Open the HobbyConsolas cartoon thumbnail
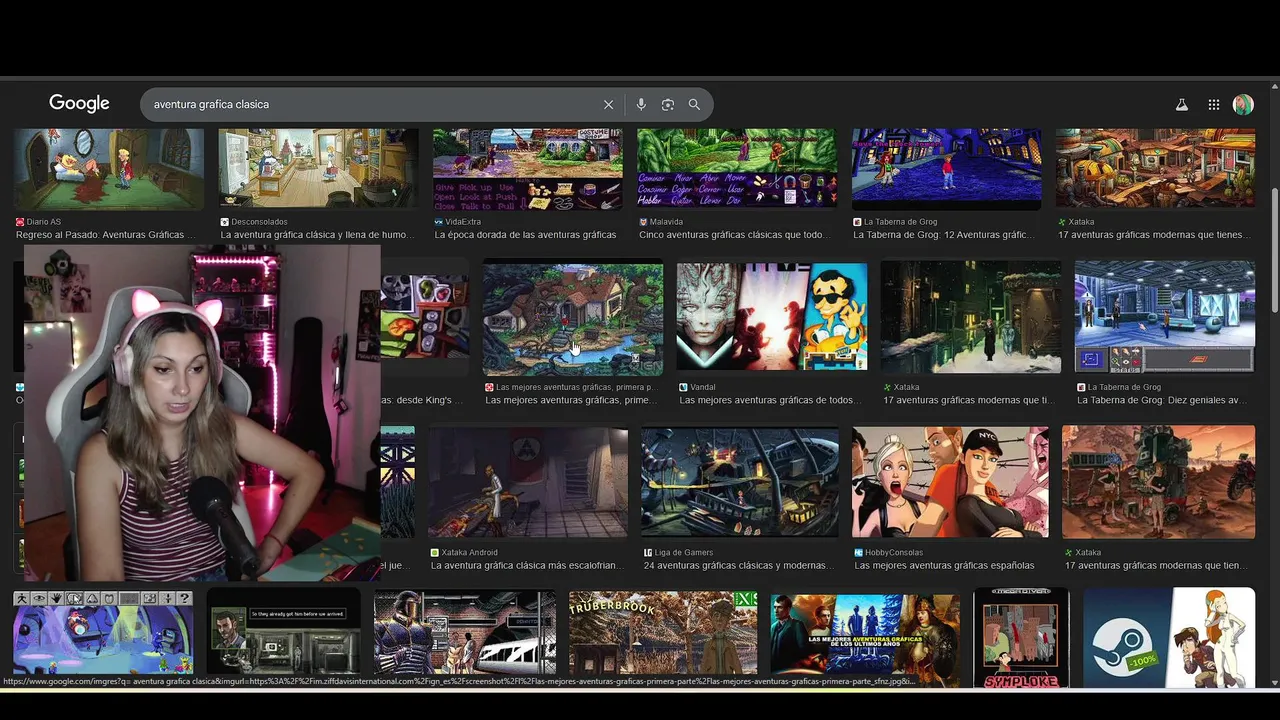The width and height of the screenshot is (1280, 720). point(950,482)
